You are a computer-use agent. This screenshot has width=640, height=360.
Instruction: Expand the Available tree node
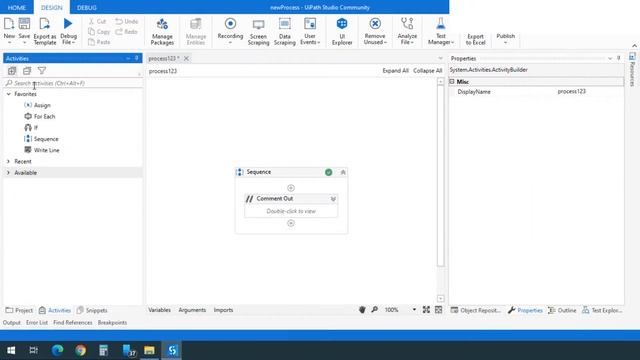pos(9,173)
